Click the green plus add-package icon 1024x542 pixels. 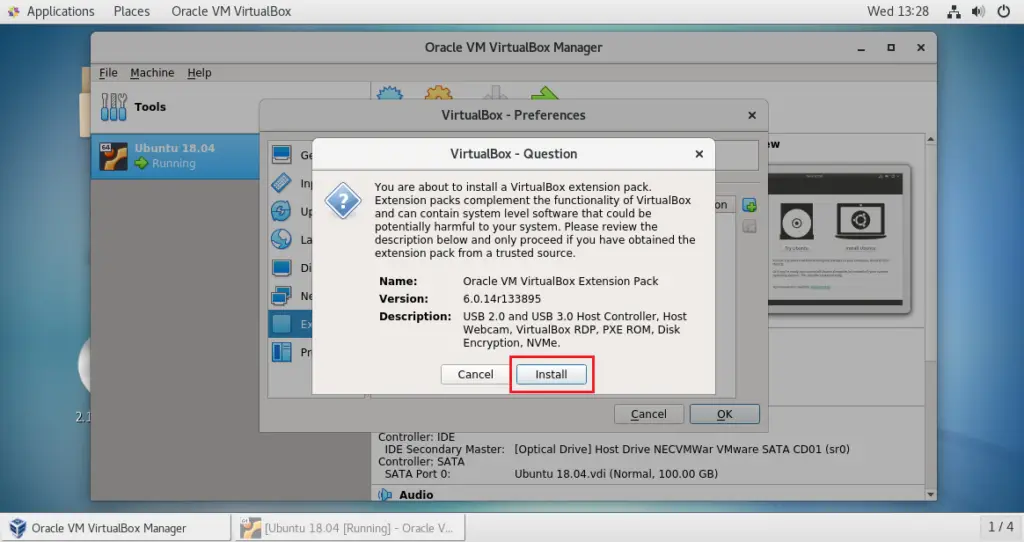coord(750,206)
